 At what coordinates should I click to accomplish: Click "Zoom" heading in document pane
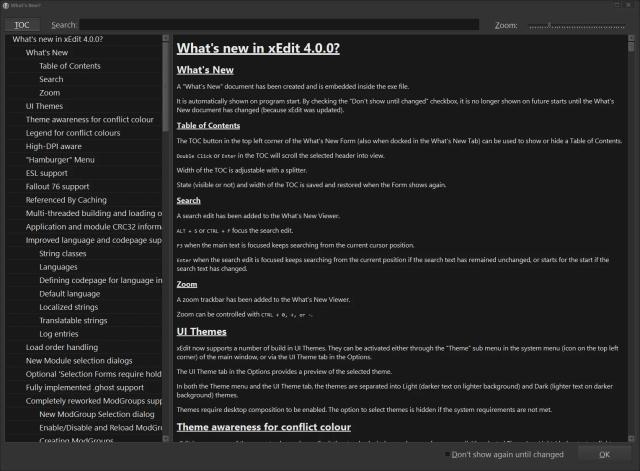click(x=187, y=284)
